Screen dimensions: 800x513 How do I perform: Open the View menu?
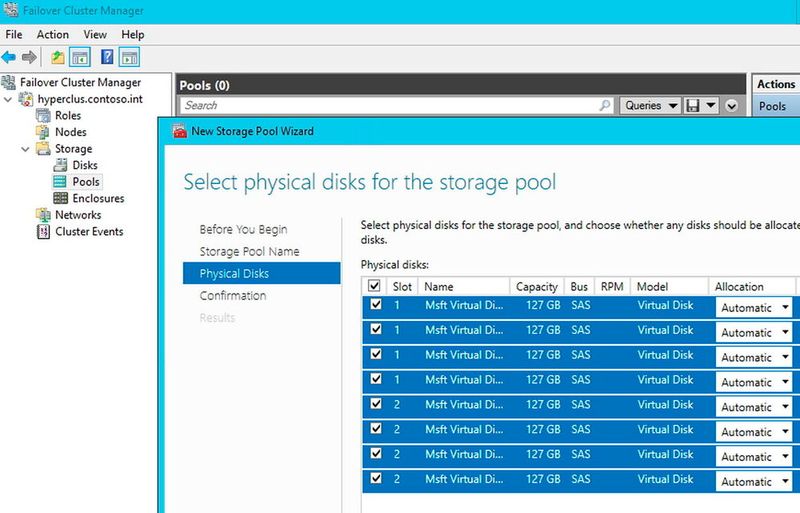point(95,34)
